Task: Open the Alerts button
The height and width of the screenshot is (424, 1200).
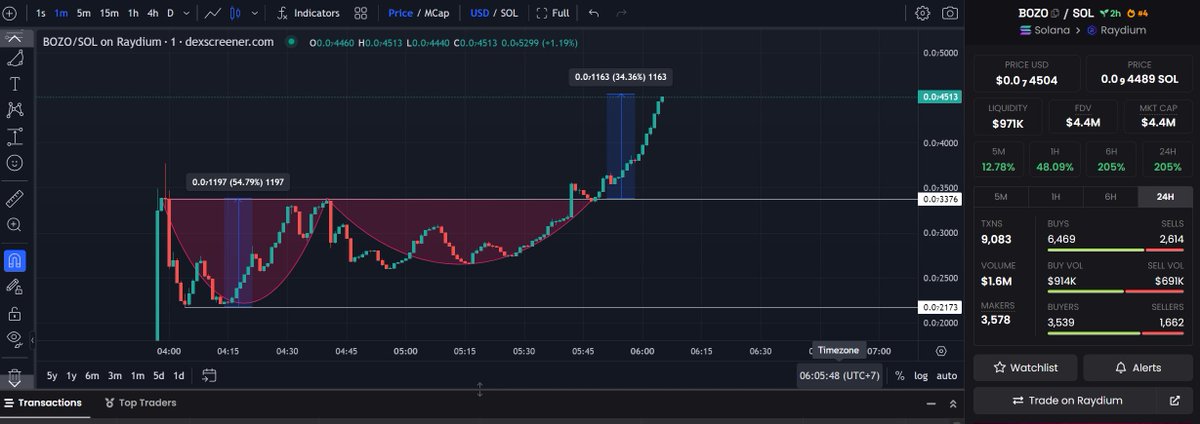Action: 1139,367
